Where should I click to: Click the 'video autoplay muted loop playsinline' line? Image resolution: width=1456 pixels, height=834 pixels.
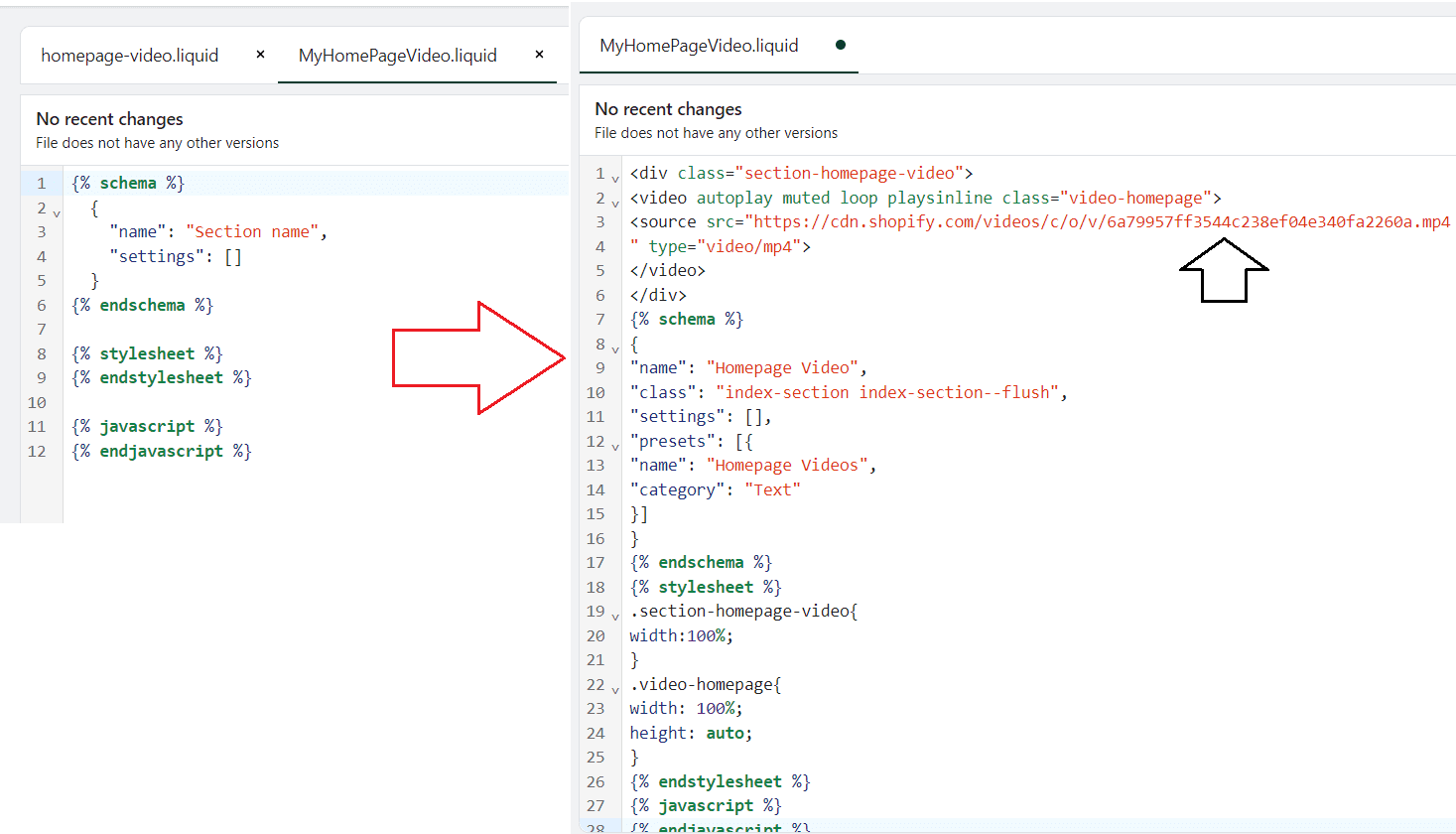pos(925,198)
